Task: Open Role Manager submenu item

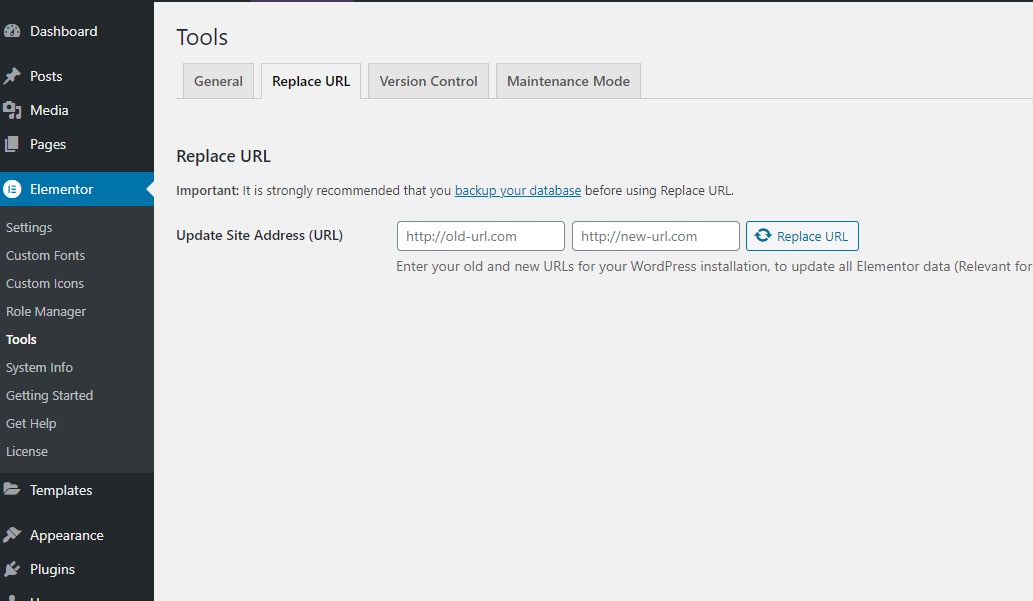Action: tap(46, 311)
